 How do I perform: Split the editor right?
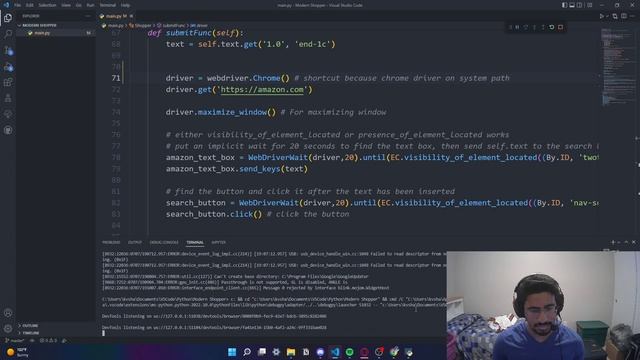(x=624, y=16)
